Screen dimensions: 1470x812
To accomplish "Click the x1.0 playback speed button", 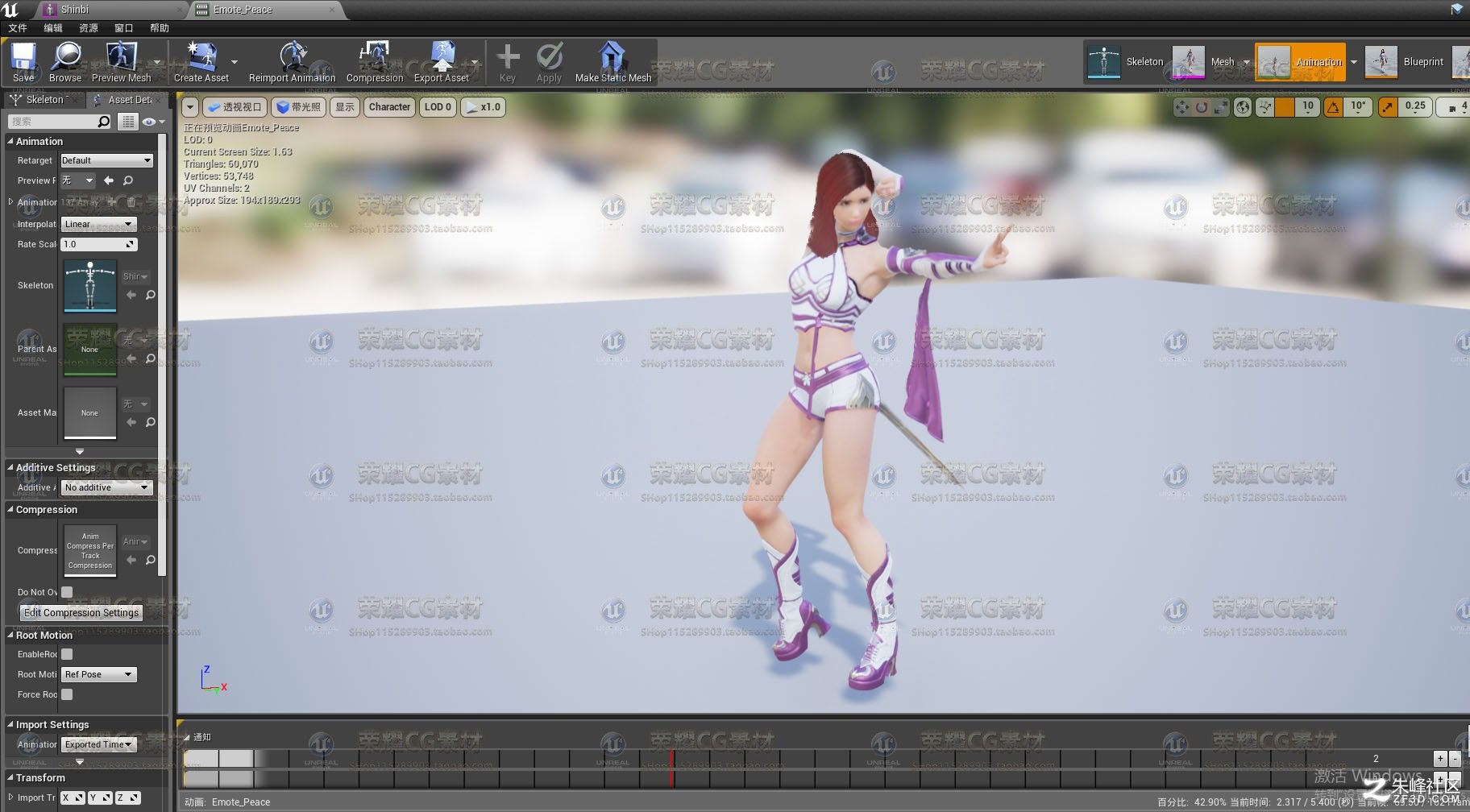I will coord(484,107).
